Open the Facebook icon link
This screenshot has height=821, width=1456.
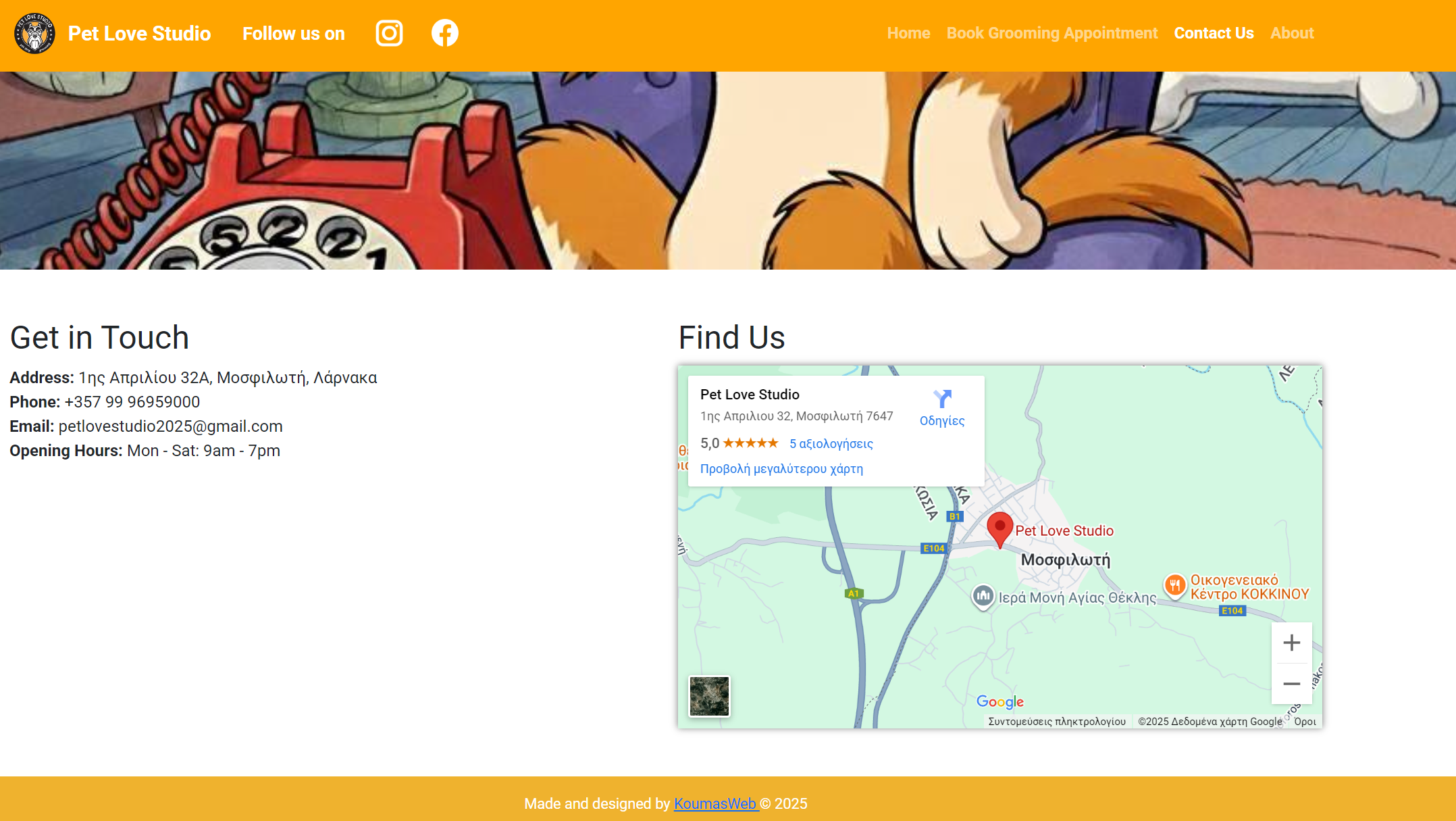[x=444, y=33]
